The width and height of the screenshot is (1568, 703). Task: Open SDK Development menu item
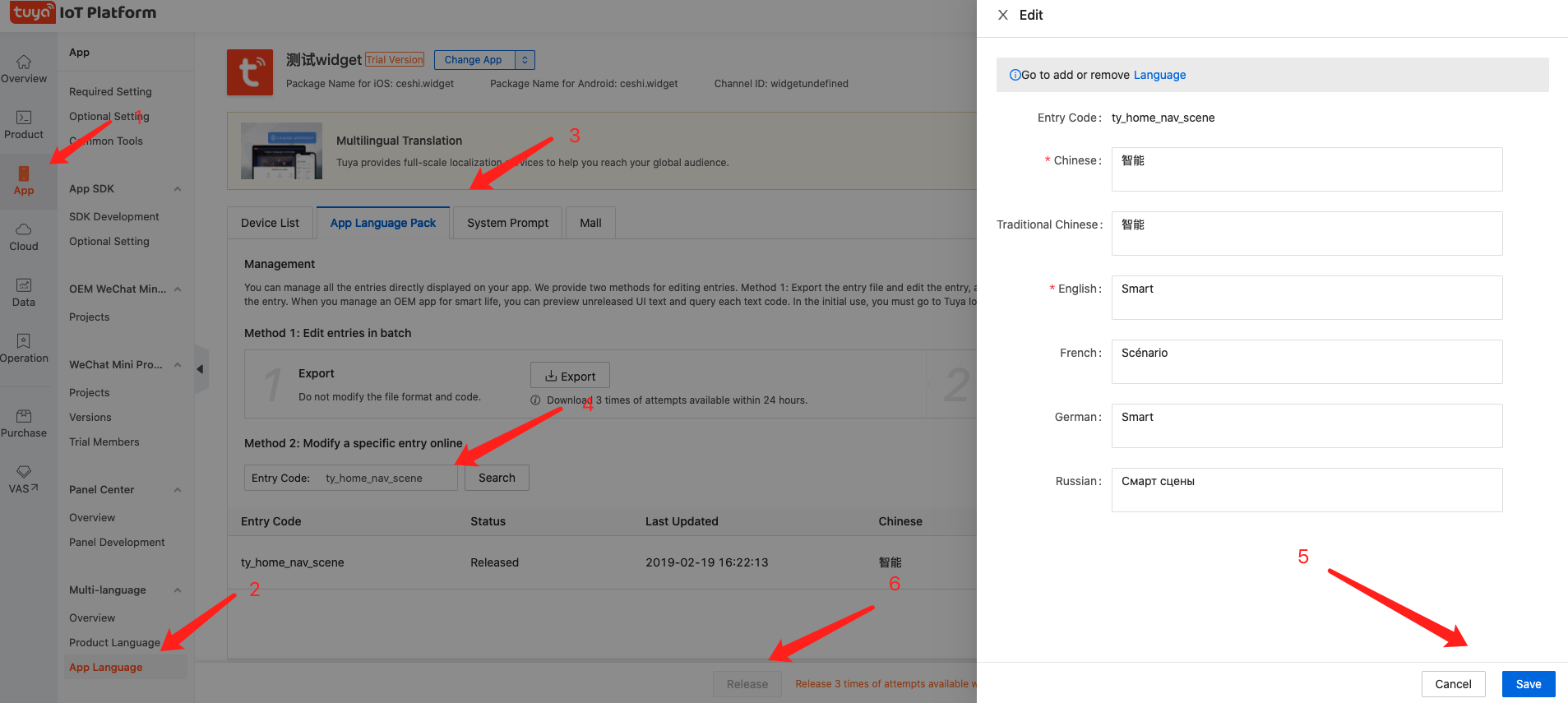114,217
